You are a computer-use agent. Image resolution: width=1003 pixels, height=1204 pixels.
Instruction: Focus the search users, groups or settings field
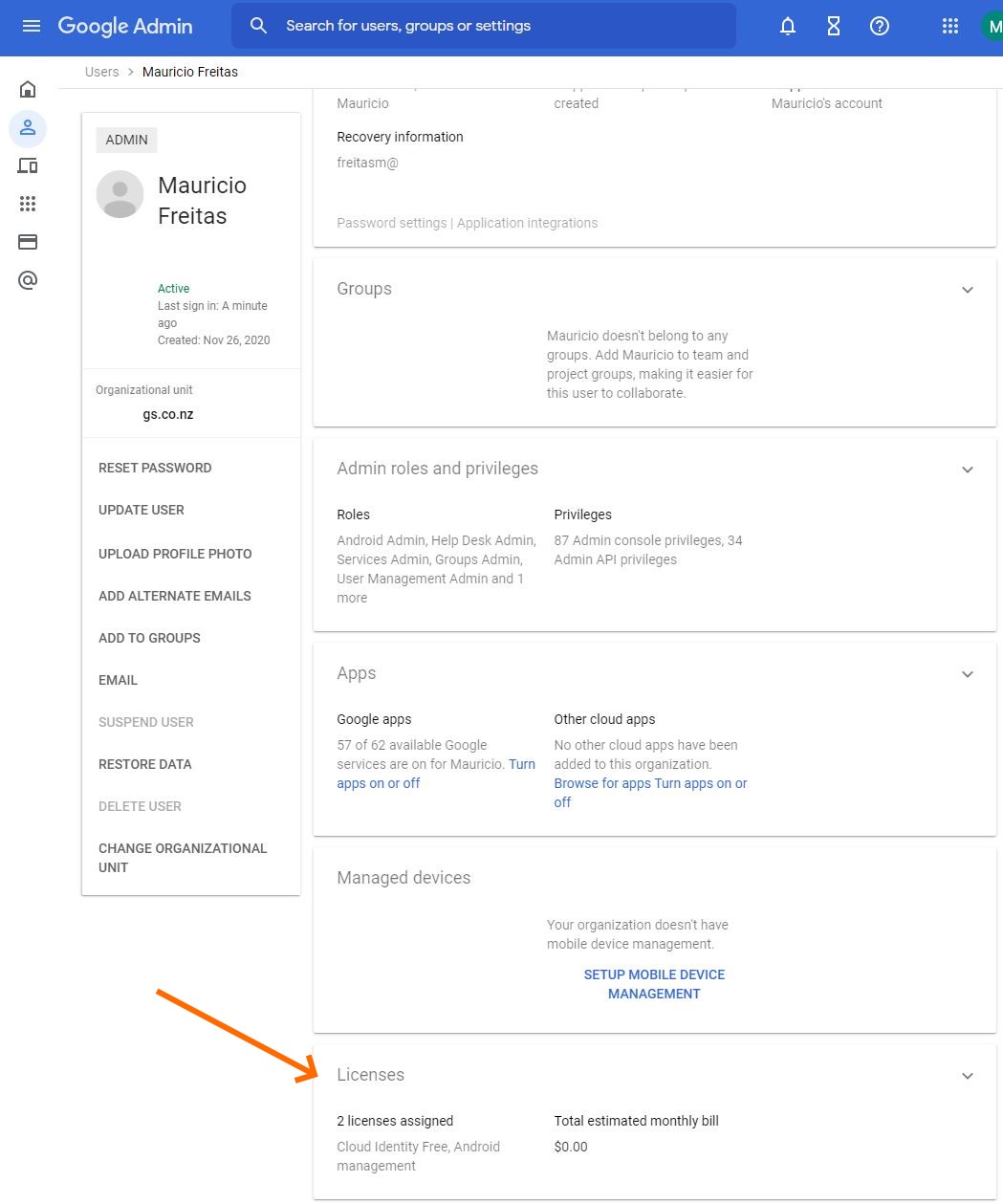coord(484,26)
